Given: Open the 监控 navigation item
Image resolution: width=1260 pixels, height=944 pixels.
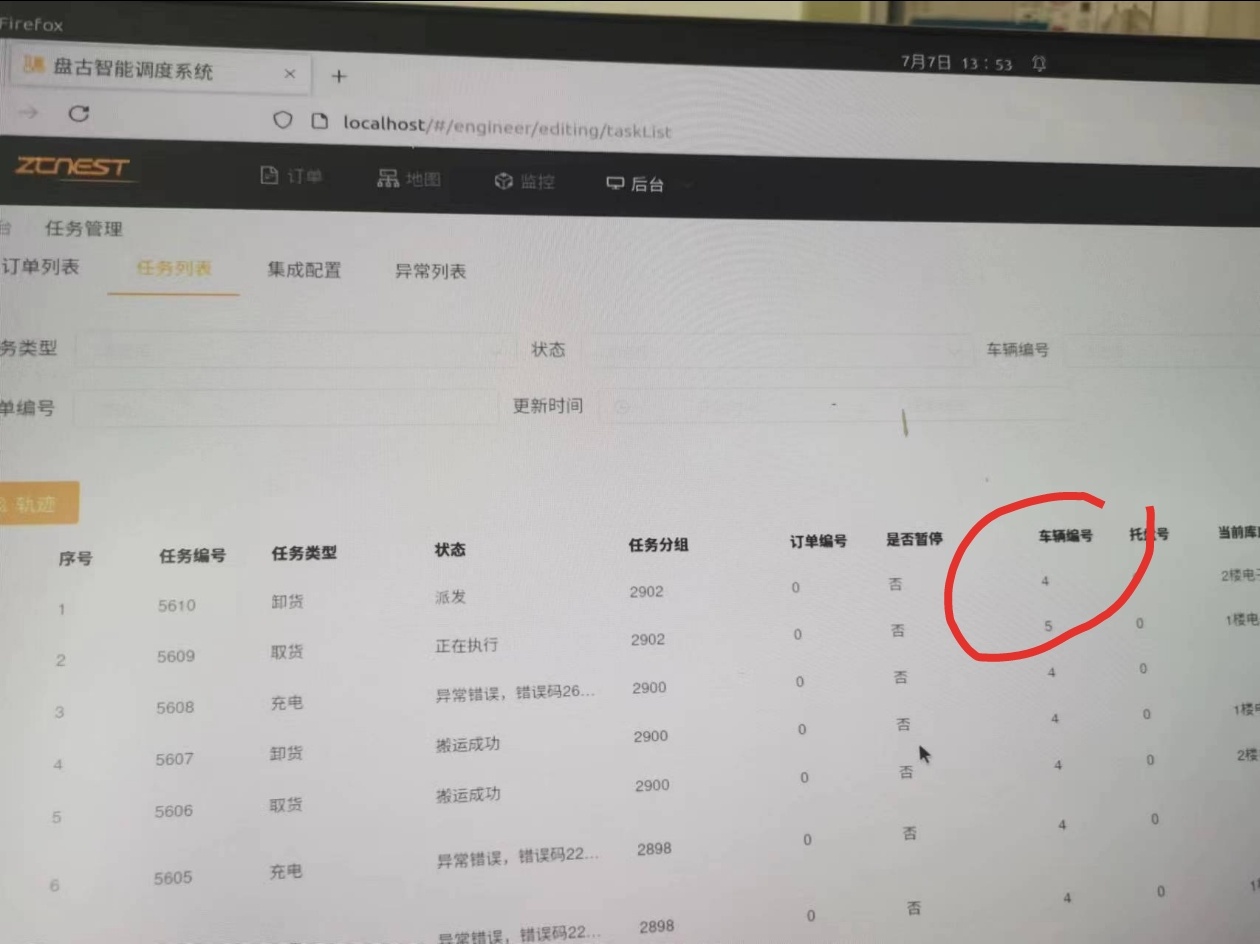Looking at the screenshot, I should [x=525, y=181].
